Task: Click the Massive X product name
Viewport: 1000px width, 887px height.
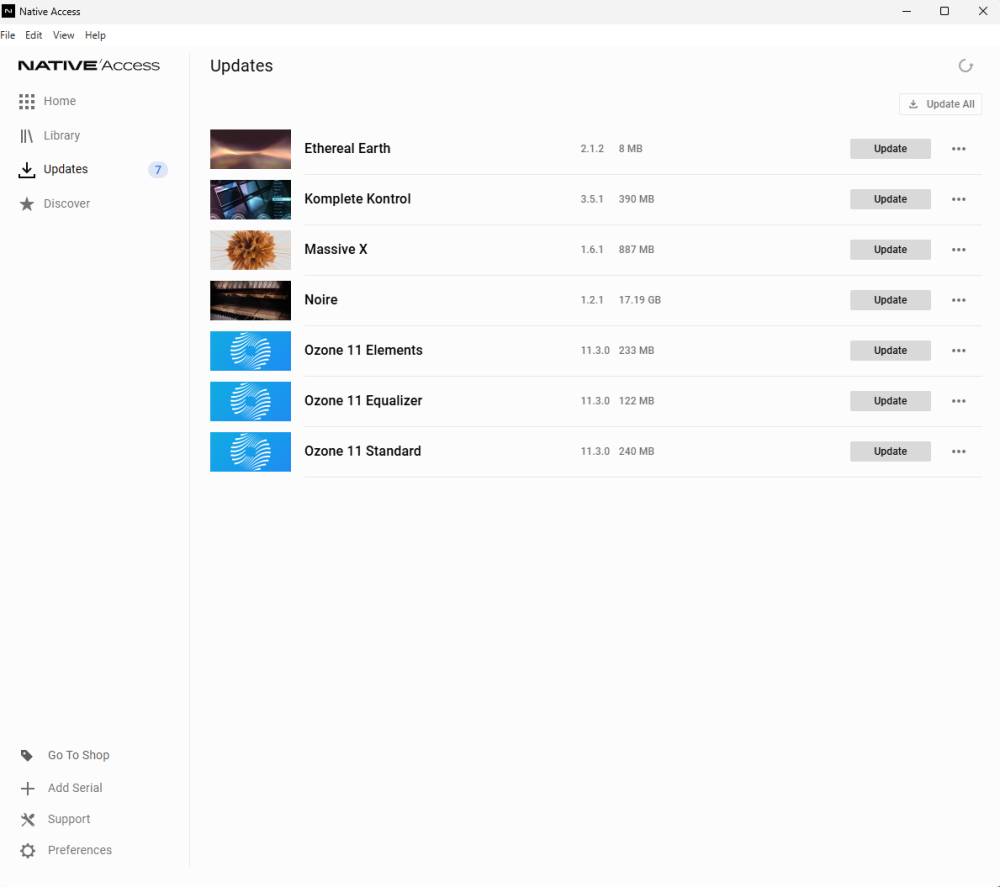Action: pos(335,249)
